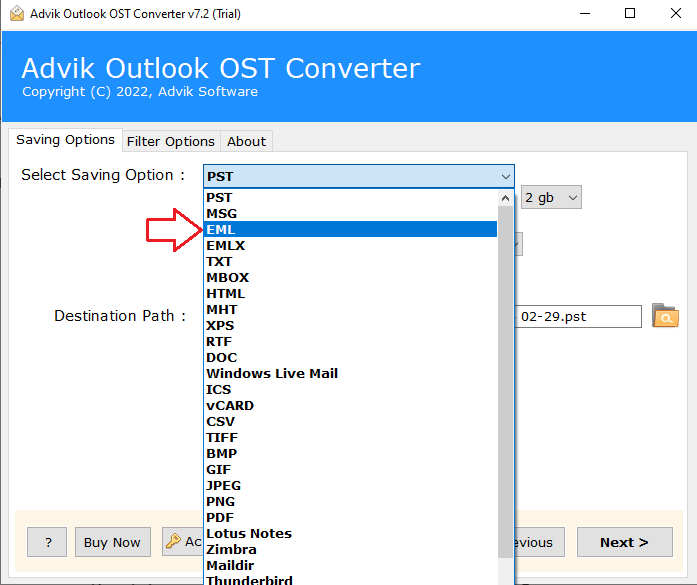Click the dropdown list scrollbar thumb
This screenshot has height=585, width=697.
click(505, 381)
